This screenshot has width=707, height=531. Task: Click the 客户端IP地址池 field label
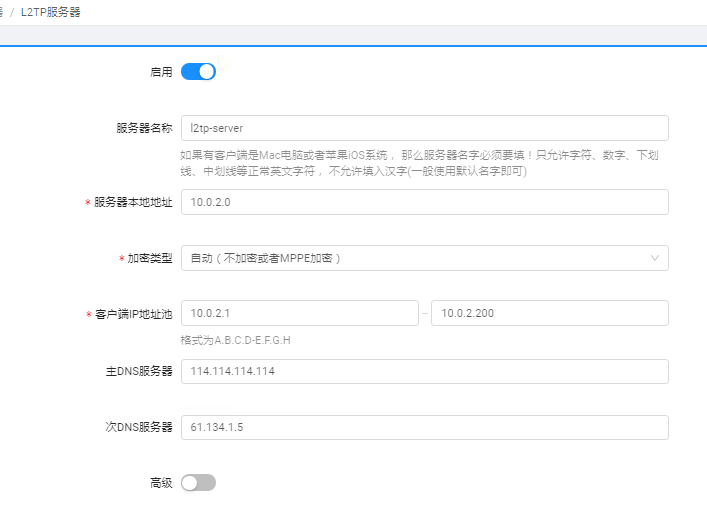click(x=133, y=314)
